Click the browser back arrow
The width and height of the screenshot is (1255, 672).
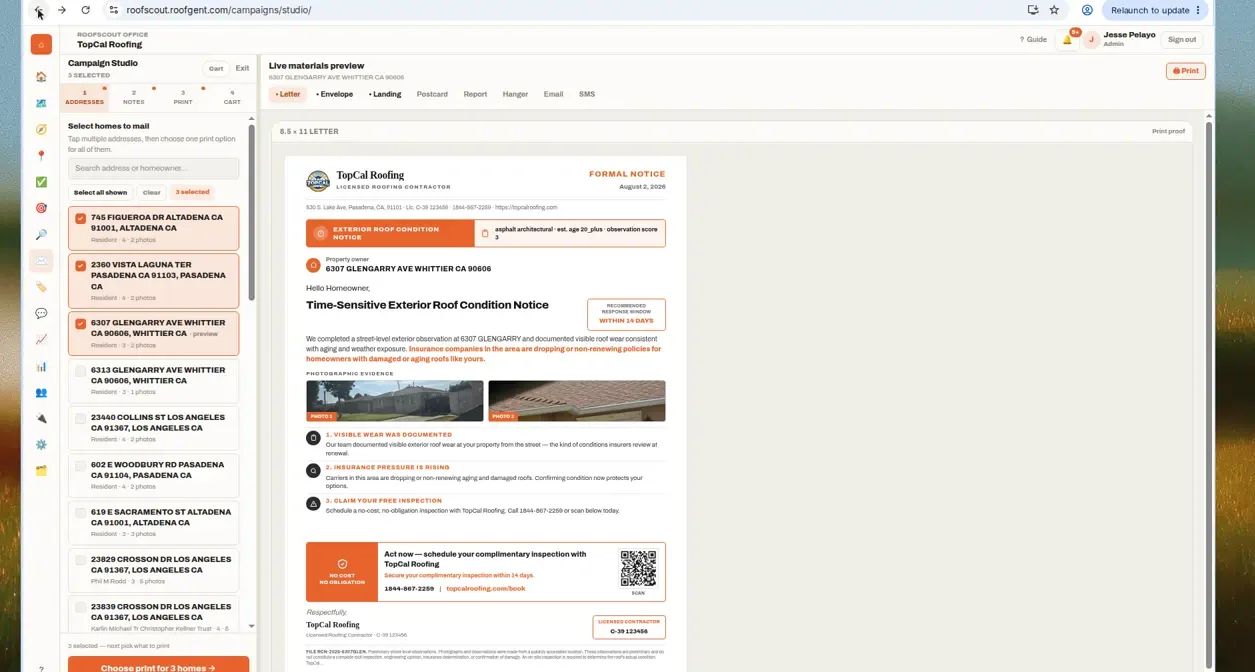(x=38, y=10)
